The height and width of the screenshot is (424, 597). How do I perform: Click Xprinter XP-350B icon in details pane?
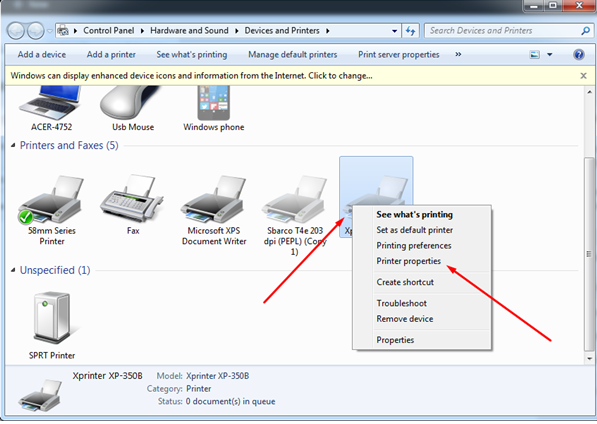[x=40, y=395]
